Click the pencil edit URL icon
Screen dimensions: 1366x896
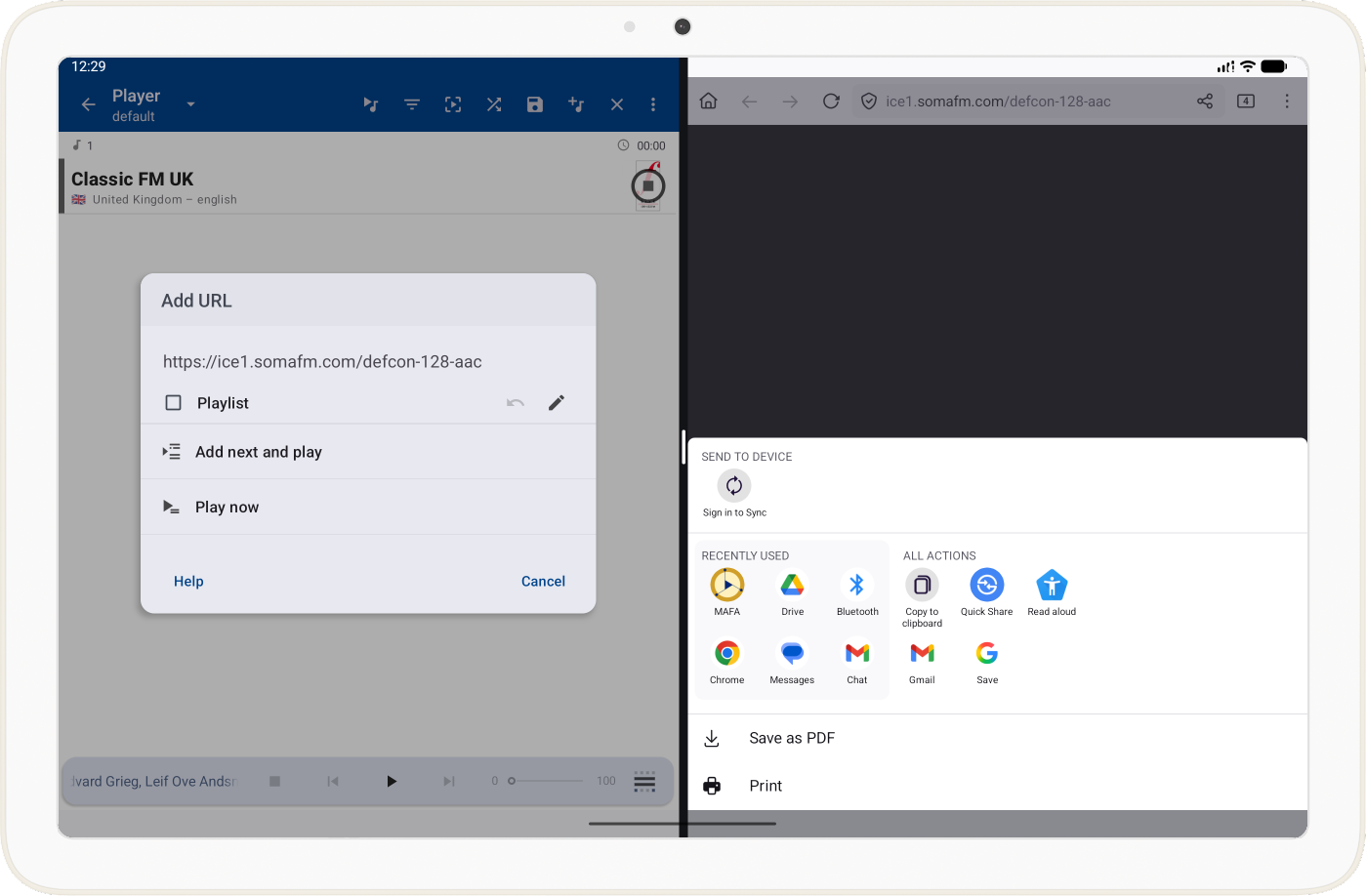557,403
